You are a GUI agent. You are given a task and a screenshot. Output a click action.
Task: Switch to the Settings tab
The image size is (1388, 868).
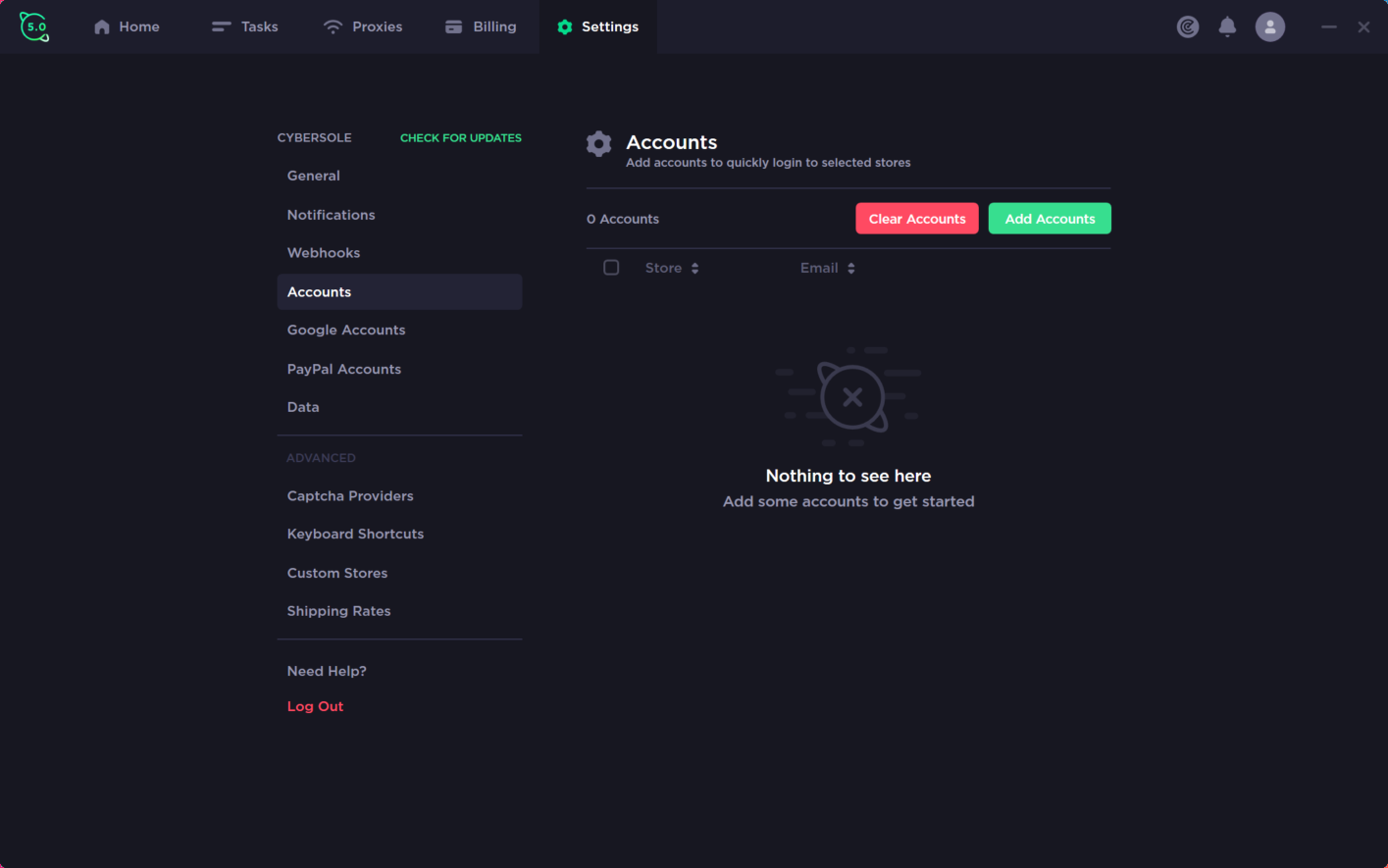[598, 26]
